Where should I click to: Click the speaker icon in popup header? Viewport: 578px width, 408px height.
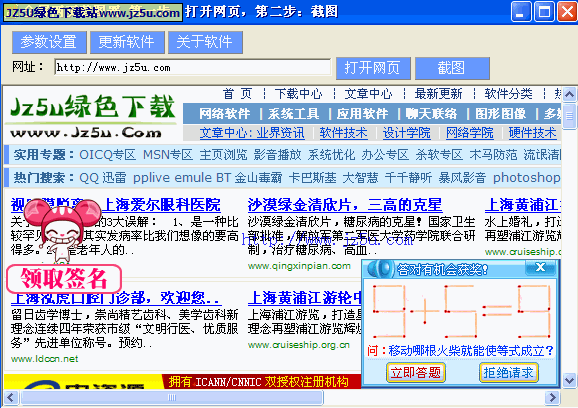pos(380,269)
